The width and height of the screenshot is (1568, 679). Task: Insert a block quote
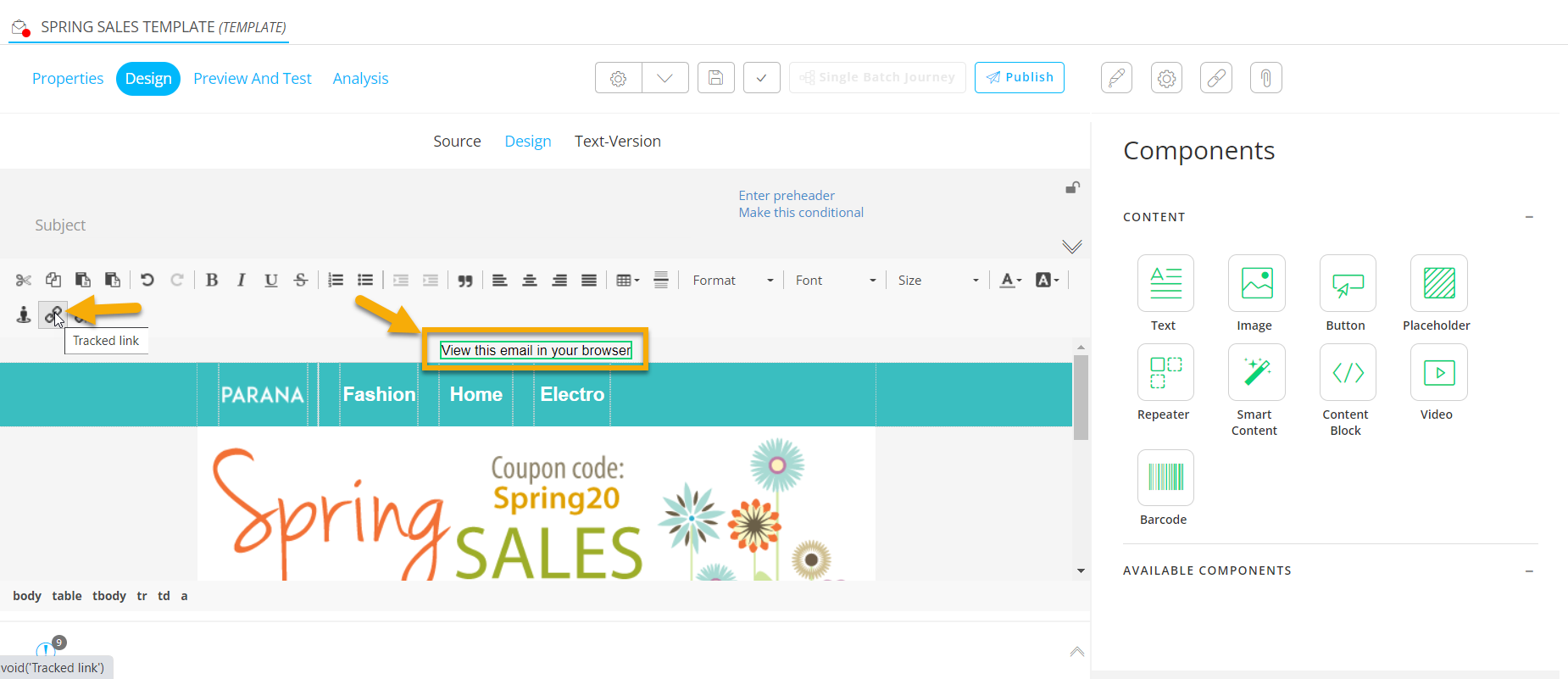pyautogui.click(x=465, y=281)
